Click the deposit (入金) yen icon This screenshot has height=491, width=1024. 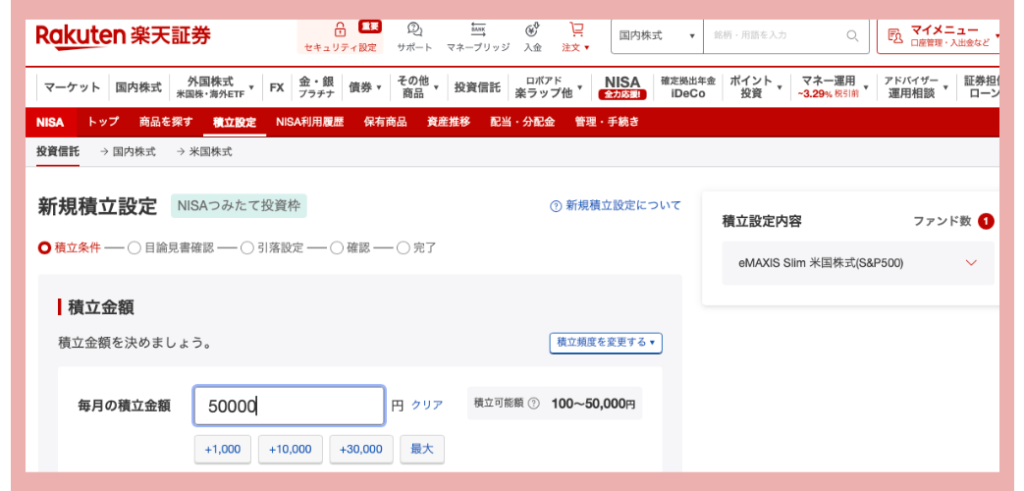tap(532, 29)
